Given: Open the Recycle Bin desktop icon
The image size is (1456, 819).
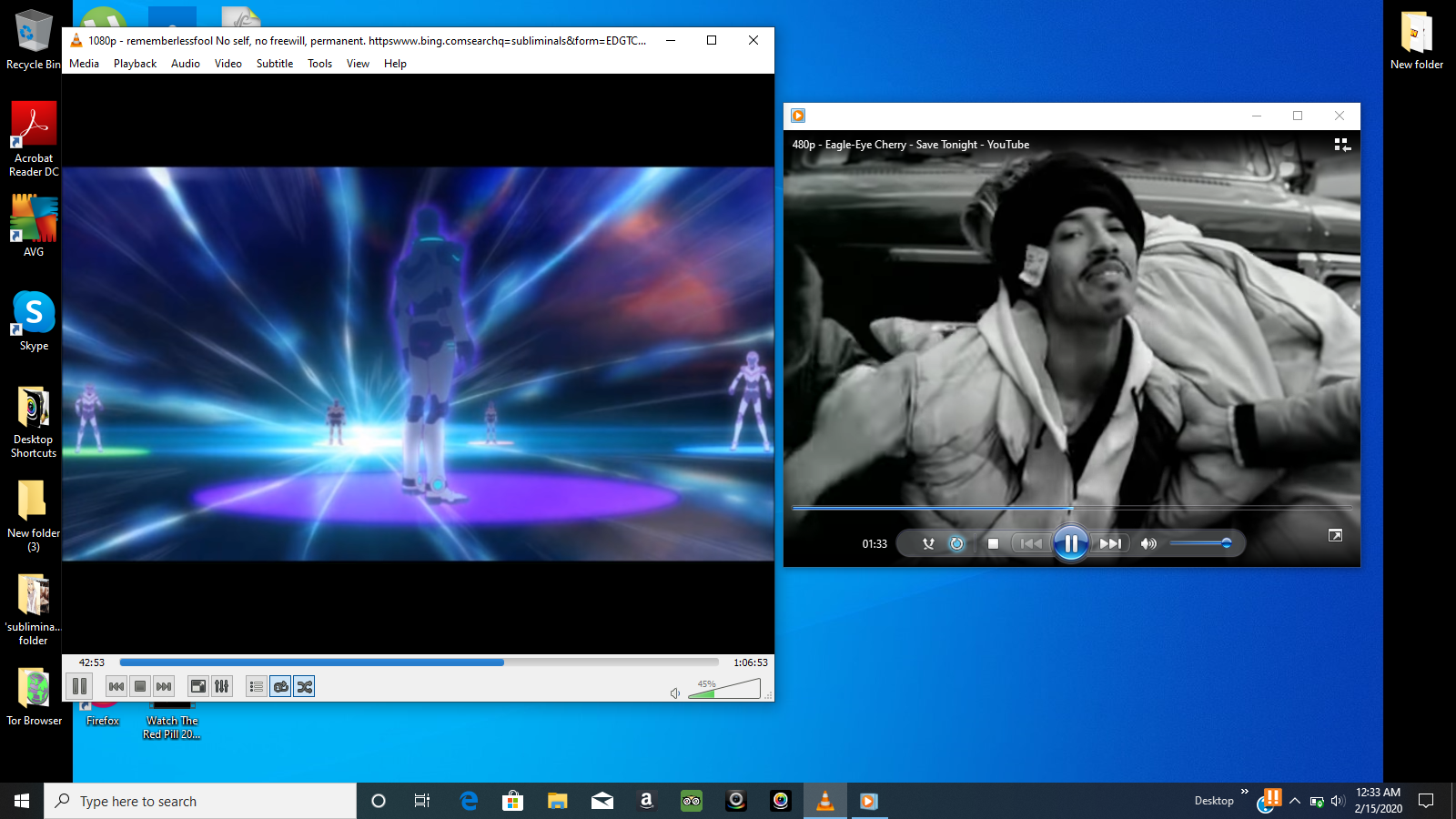Looking at the screenshot, I should (34, 40).
